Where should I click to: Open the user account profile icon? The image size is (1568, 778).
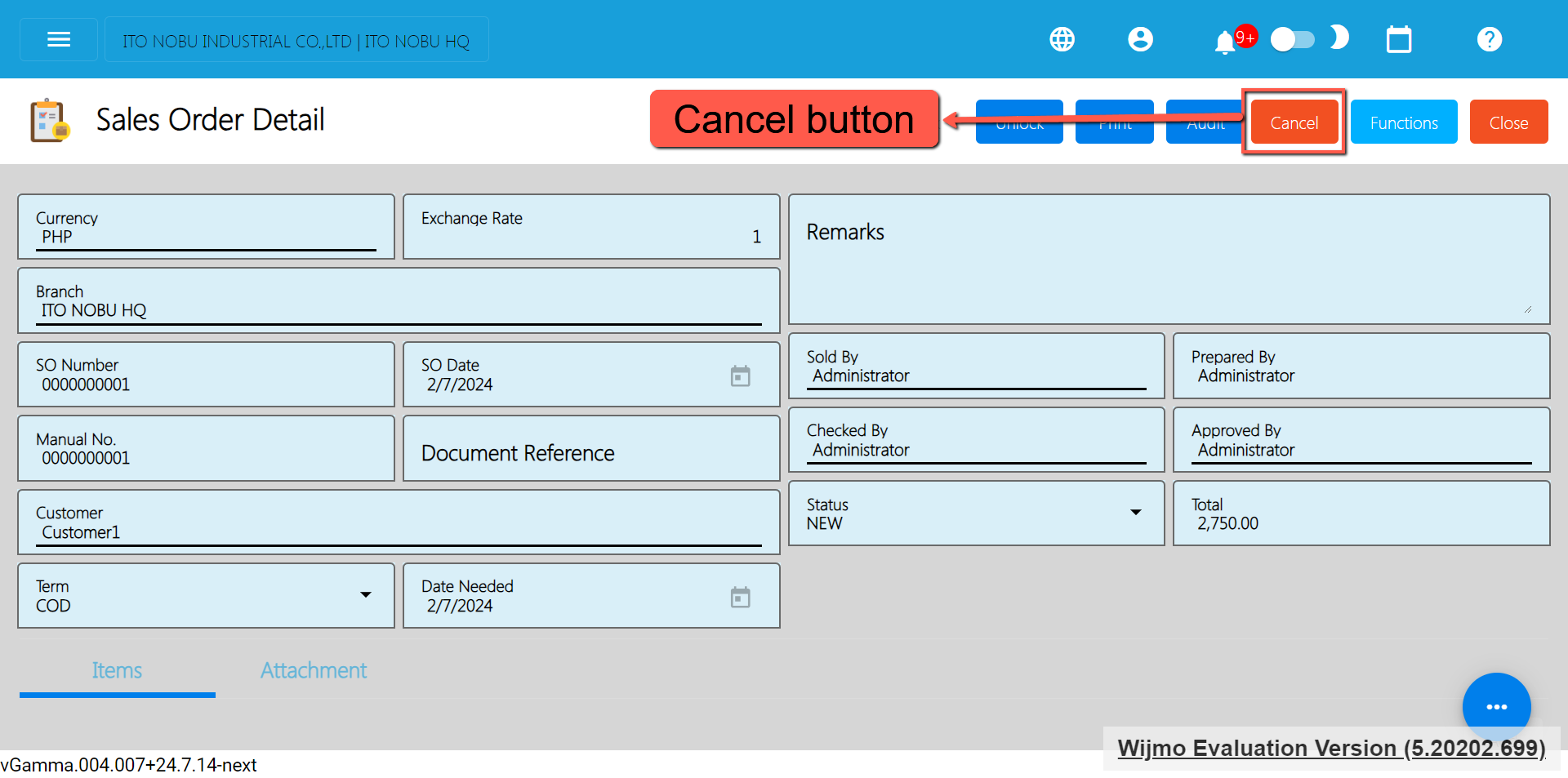(x=1140, y=39)
